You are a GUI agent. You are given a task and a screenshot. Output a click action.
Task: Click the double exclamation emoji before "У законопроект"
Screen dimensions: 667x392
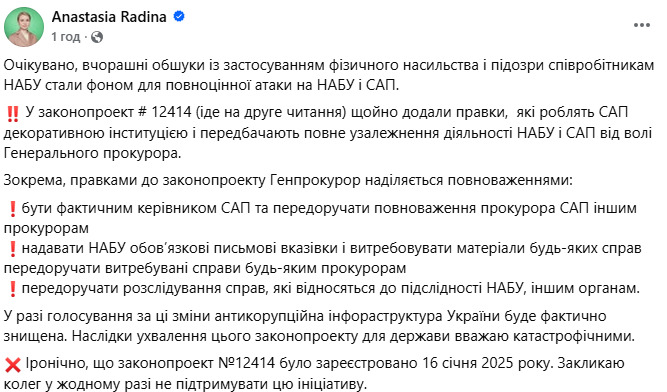[x=13, y=114]
